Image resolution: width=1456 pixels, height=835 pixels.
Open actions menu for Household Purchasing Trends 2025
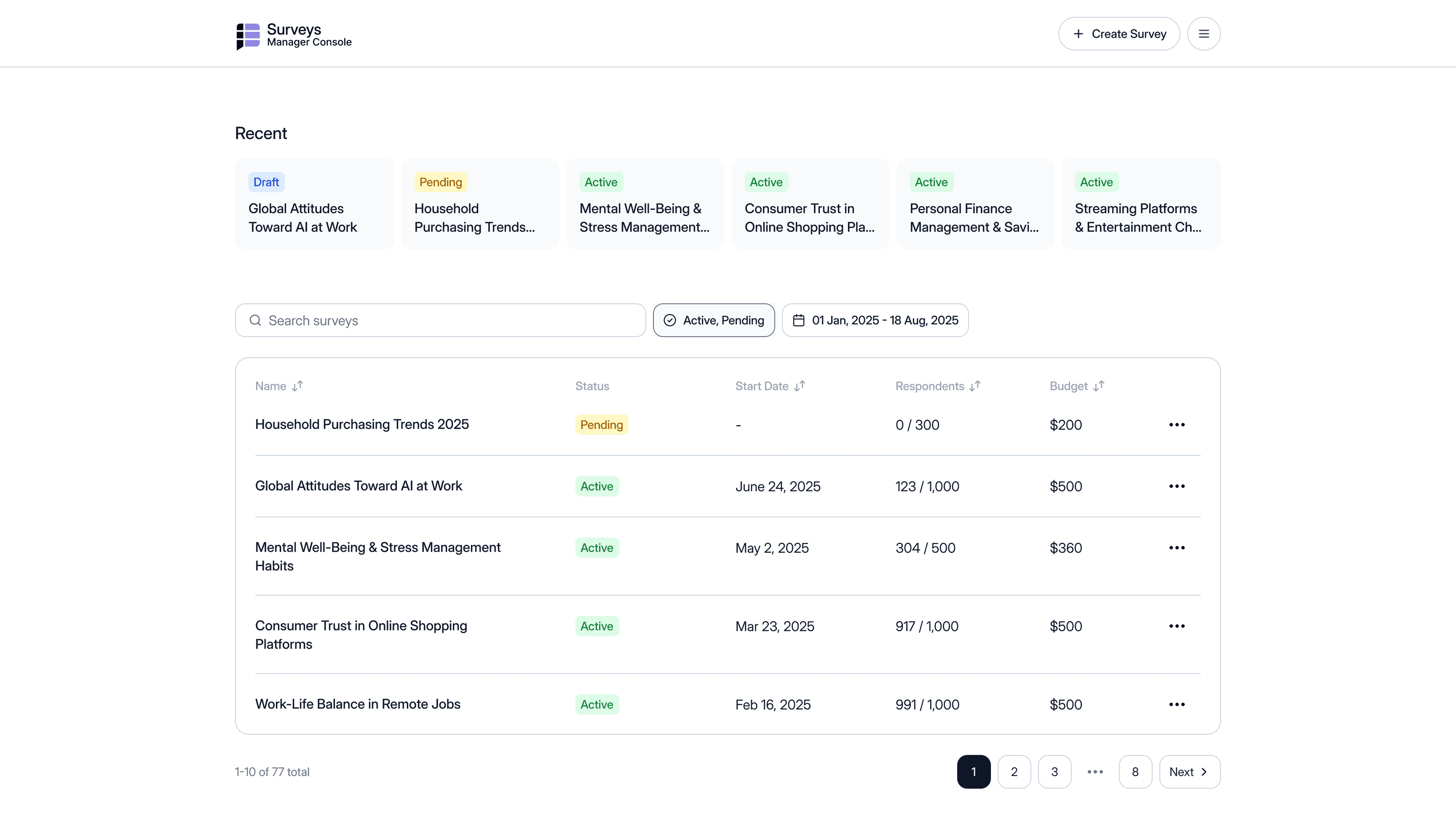click(x=1176, y=425)
